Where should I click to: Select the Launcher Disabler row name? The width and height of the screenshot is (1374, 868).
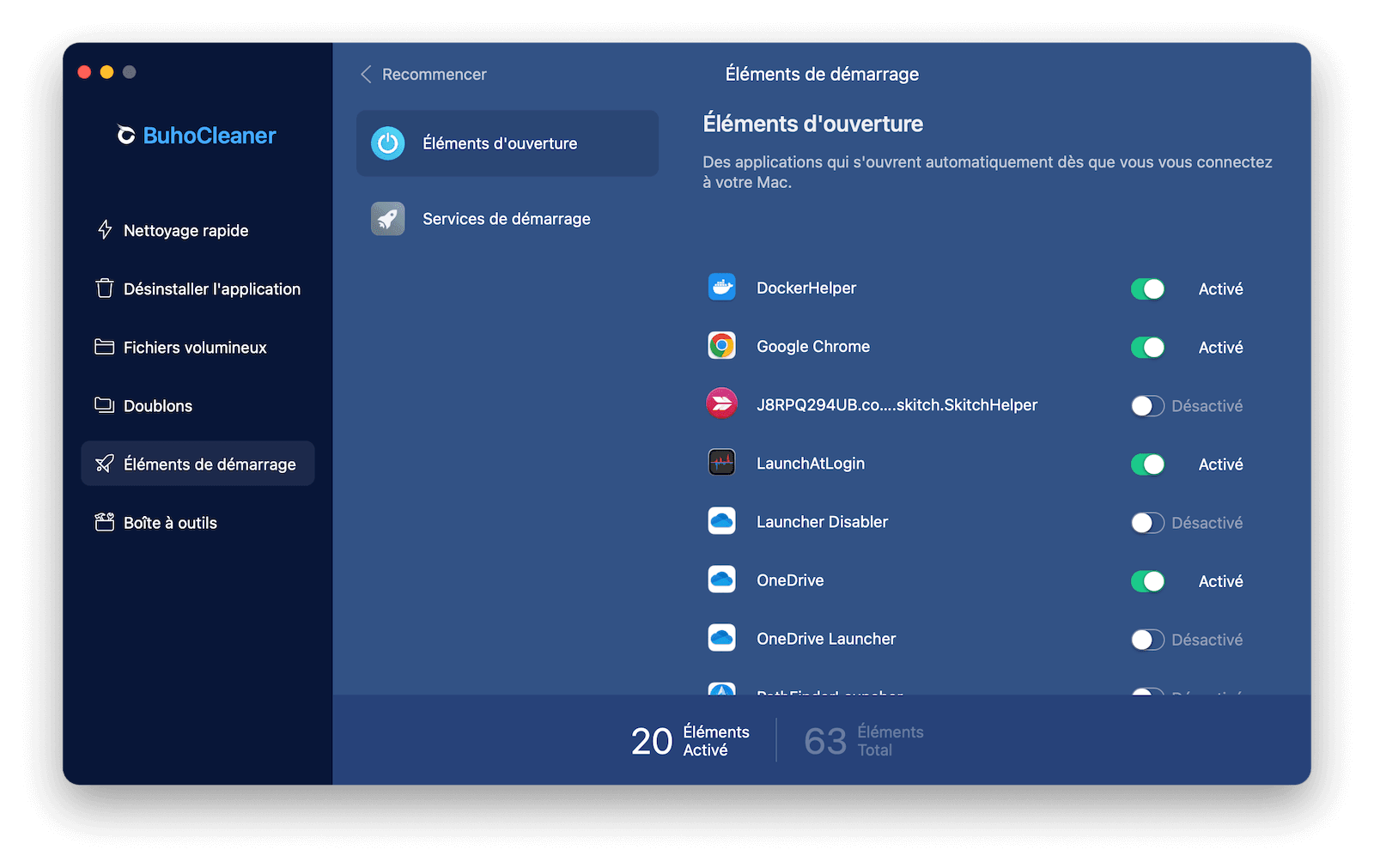pos(823,522)
